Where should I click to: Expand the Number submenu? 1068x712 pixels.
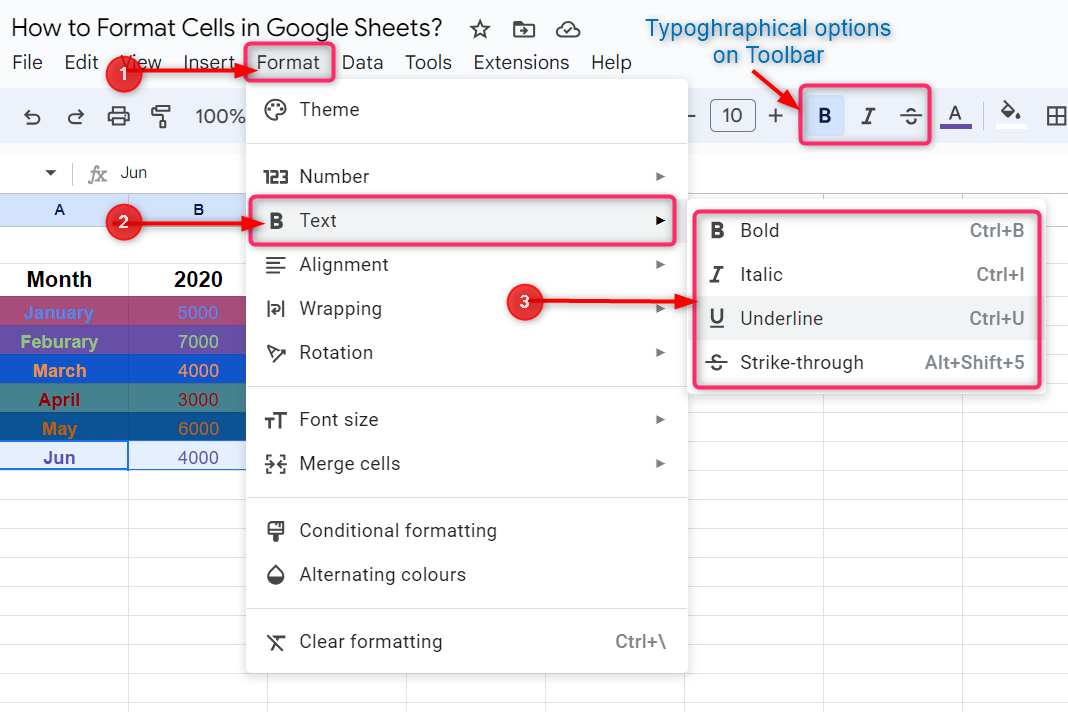(467, 176)
